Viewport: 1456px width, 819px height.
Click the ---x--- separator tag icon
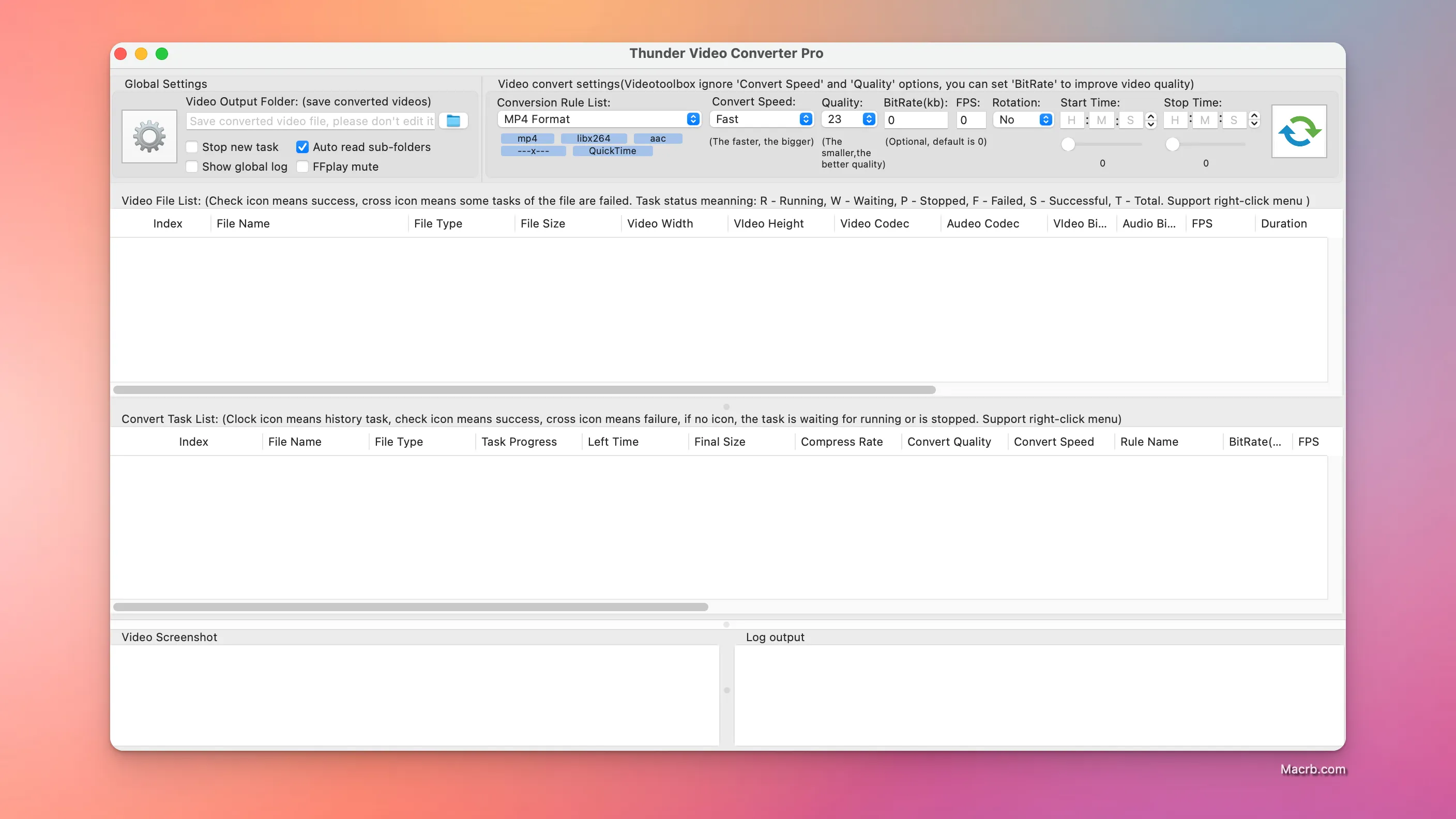(532, 150)
